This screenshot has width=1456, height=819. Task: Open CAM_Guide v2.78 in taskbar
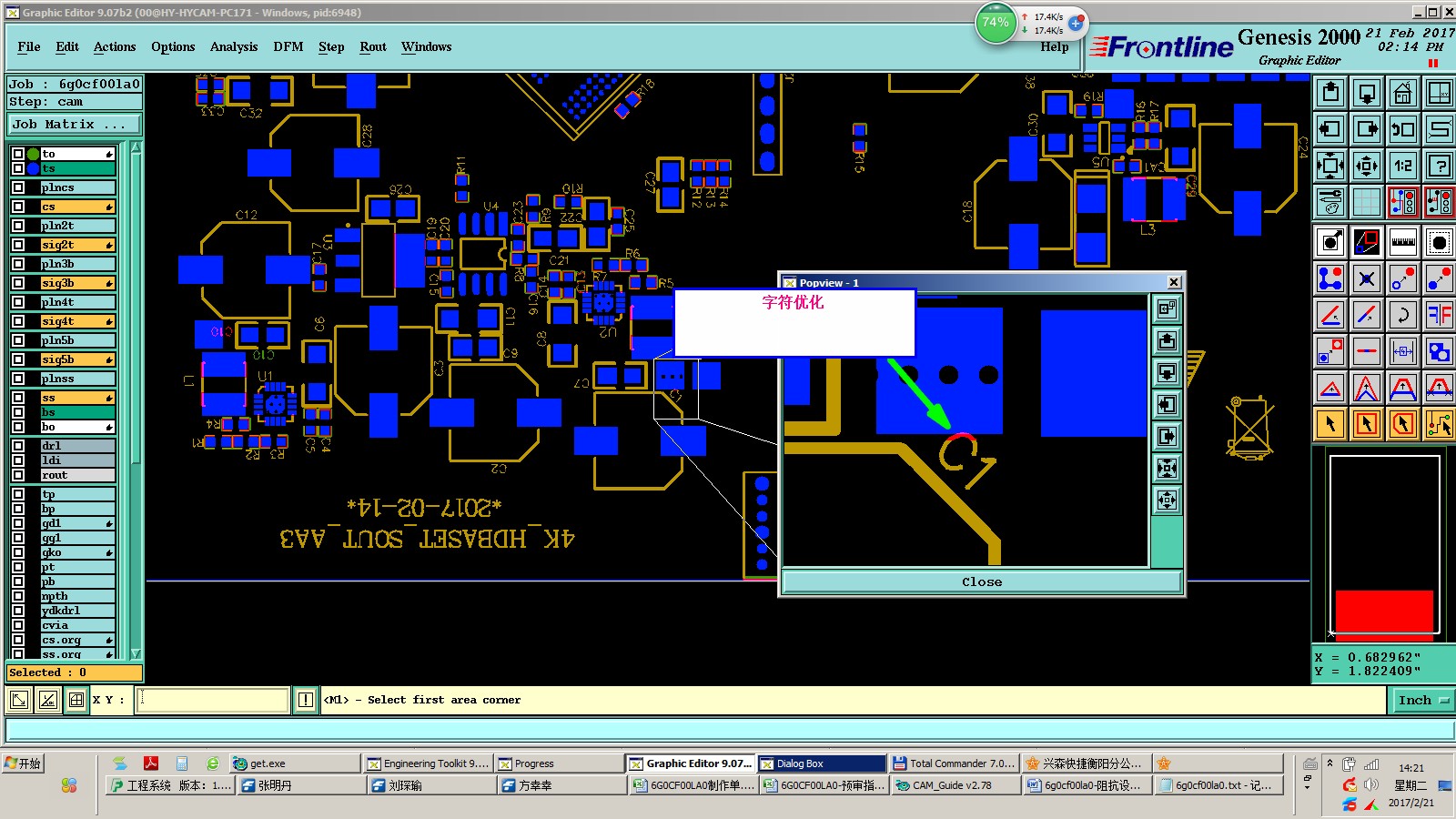pos(955,784)
